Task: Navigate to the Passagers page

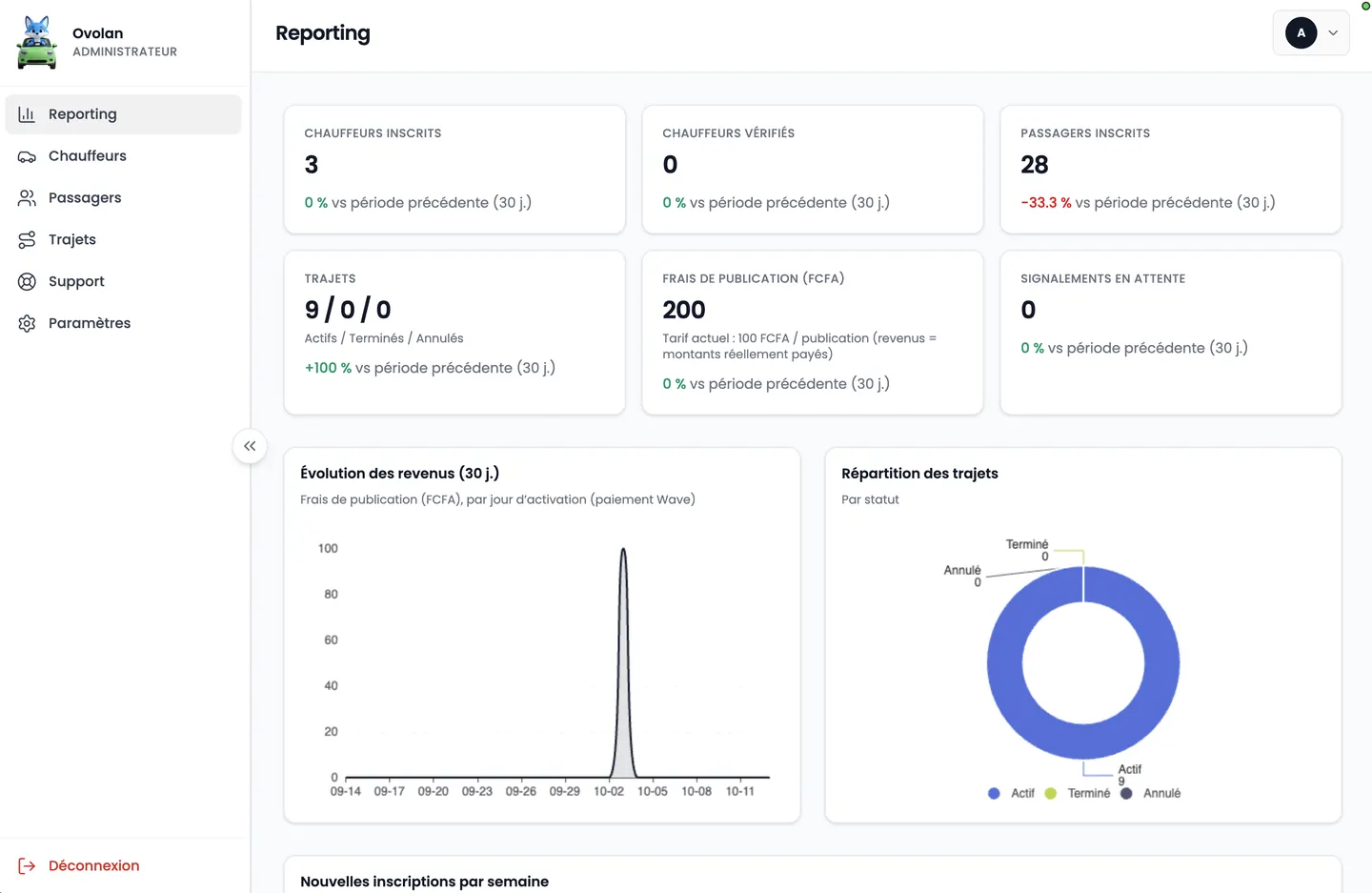Action: pos(124,198)
